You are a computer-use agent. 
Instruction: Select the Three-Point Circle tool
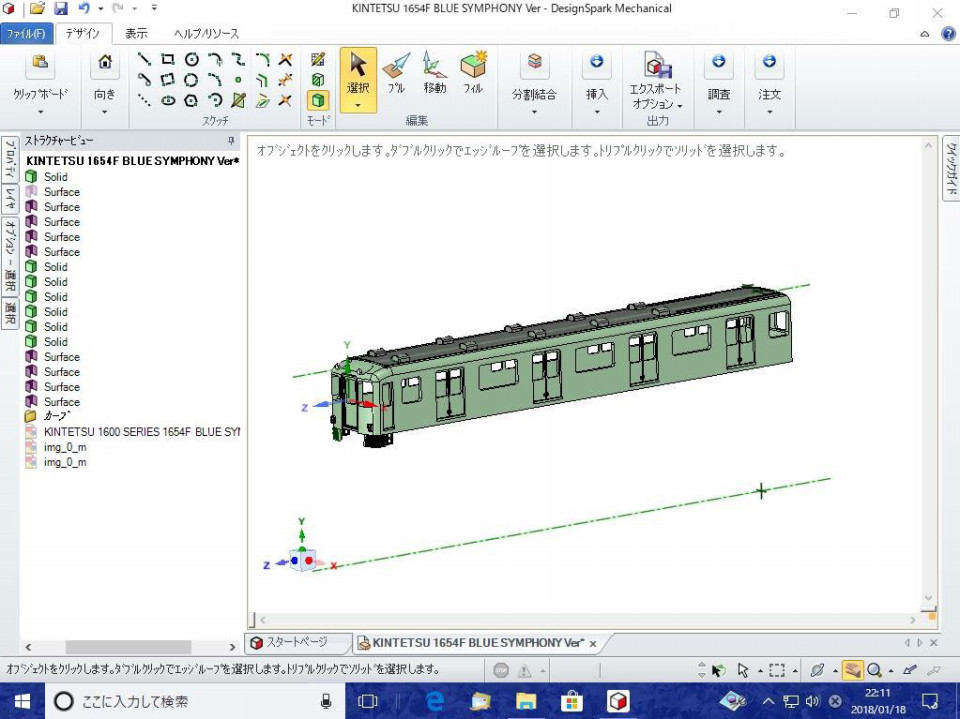(192, 80)
